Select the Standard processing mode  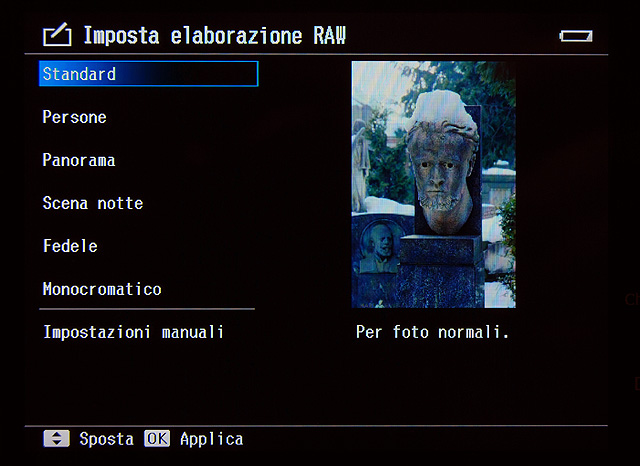149,74
